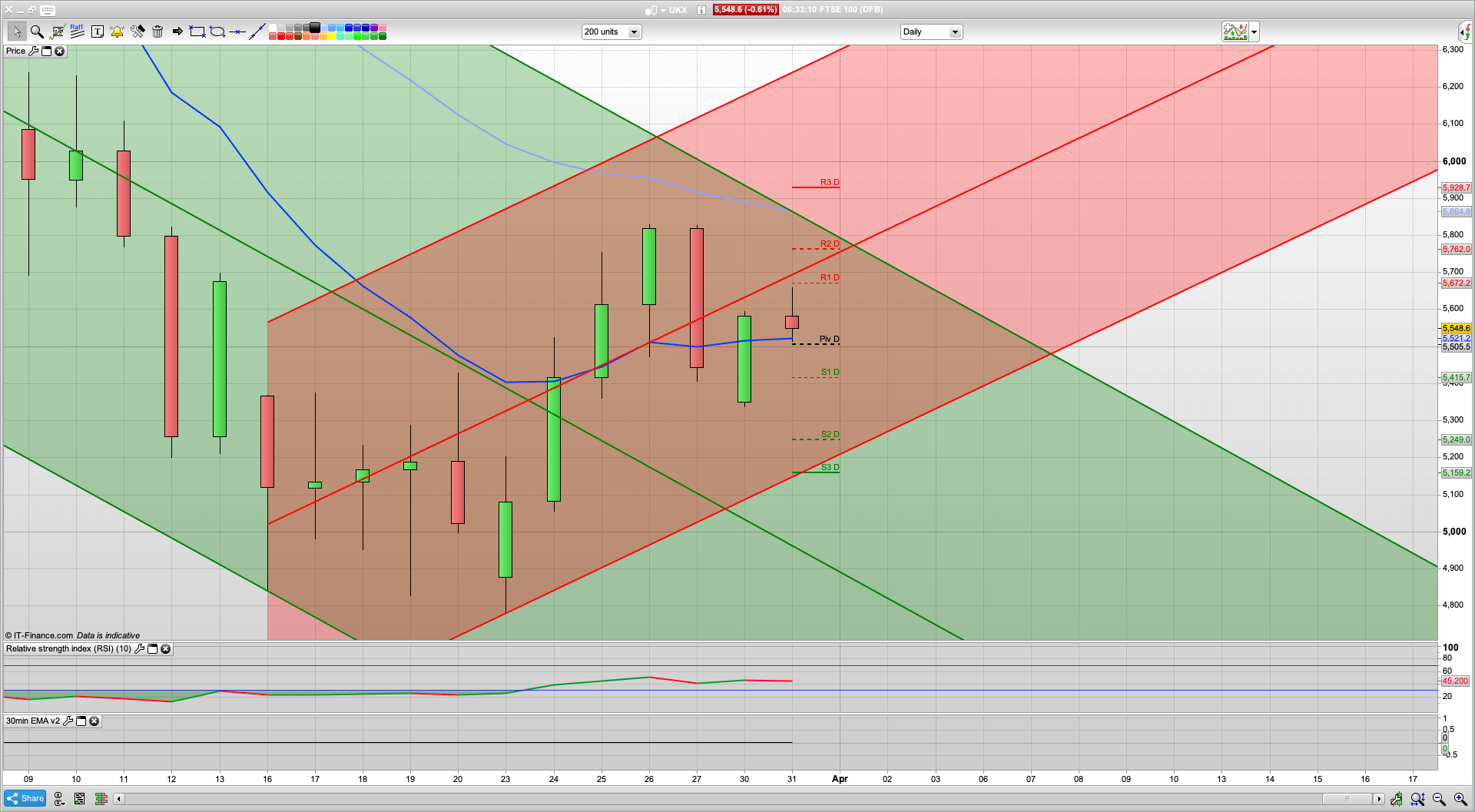Image resolution: width=1475 pixels, height=812 pixels.
Task: Click the chain link charts icon
Action: [x=59, y=799]
